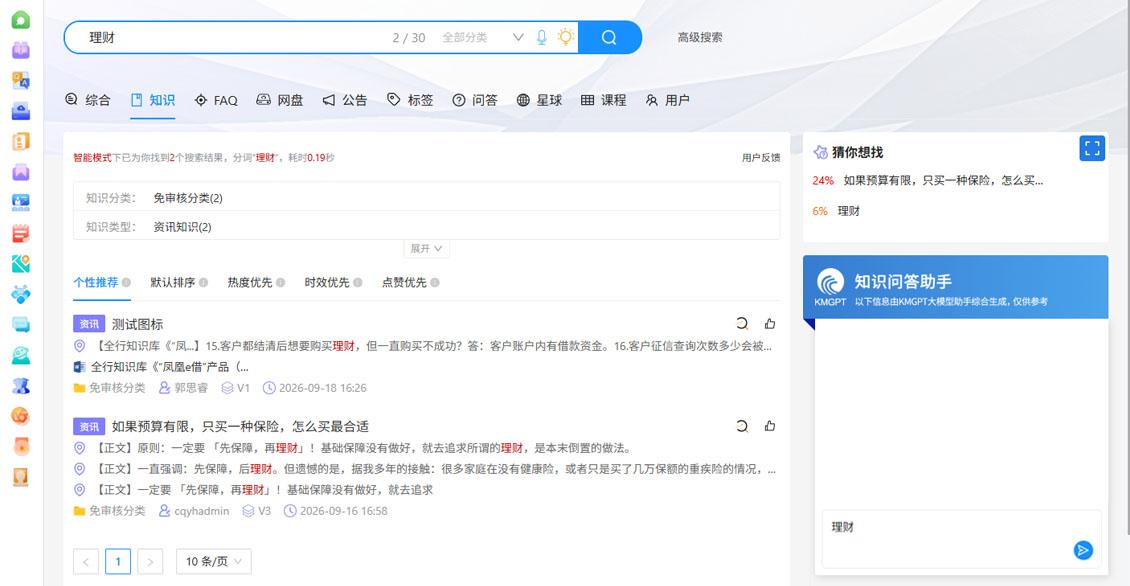Click the blue send arrow in assistant
This screenshot has height=586, width=1130.
coord(1082,550)
